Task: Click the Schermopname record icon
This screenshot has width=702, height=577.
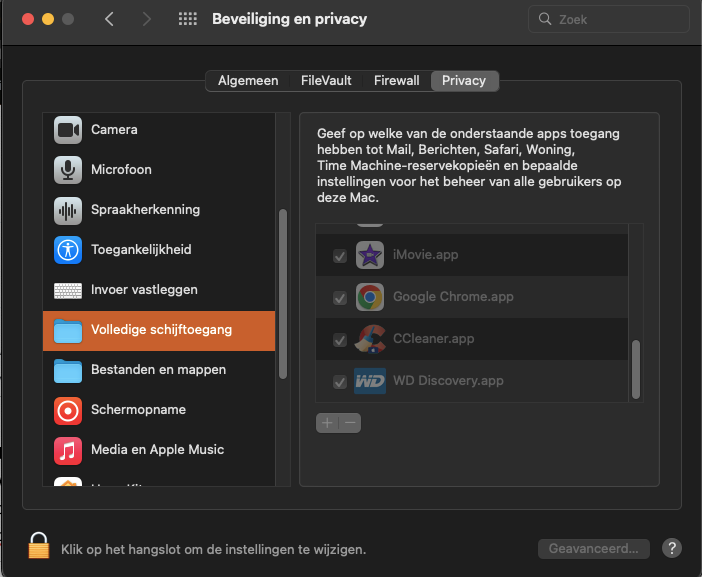Action: pyautogui.click(x=68, y=410)
